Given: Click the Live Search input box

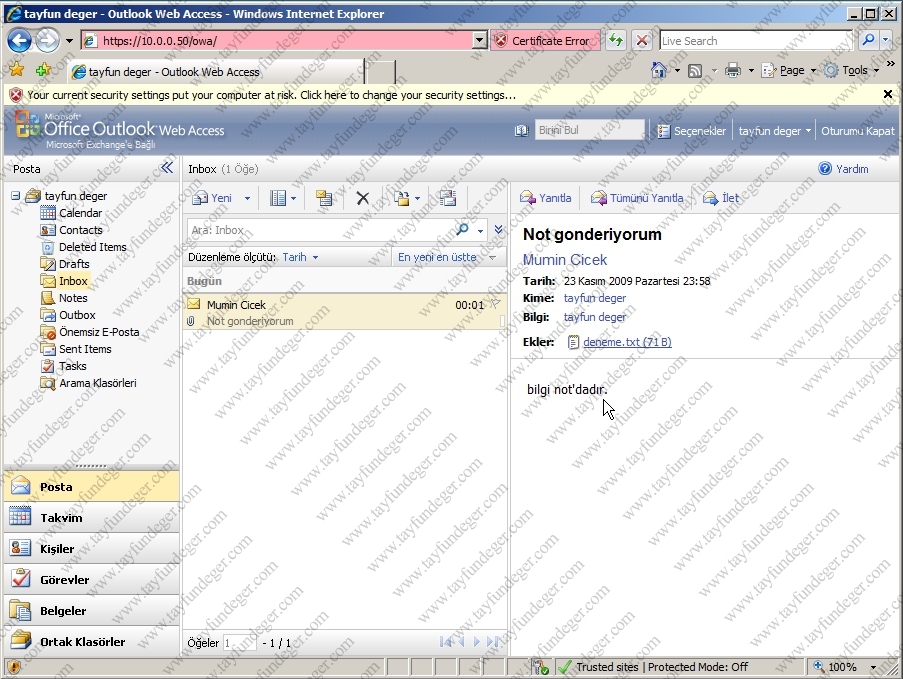Looking at the screenshot, I should pos(757,40).
